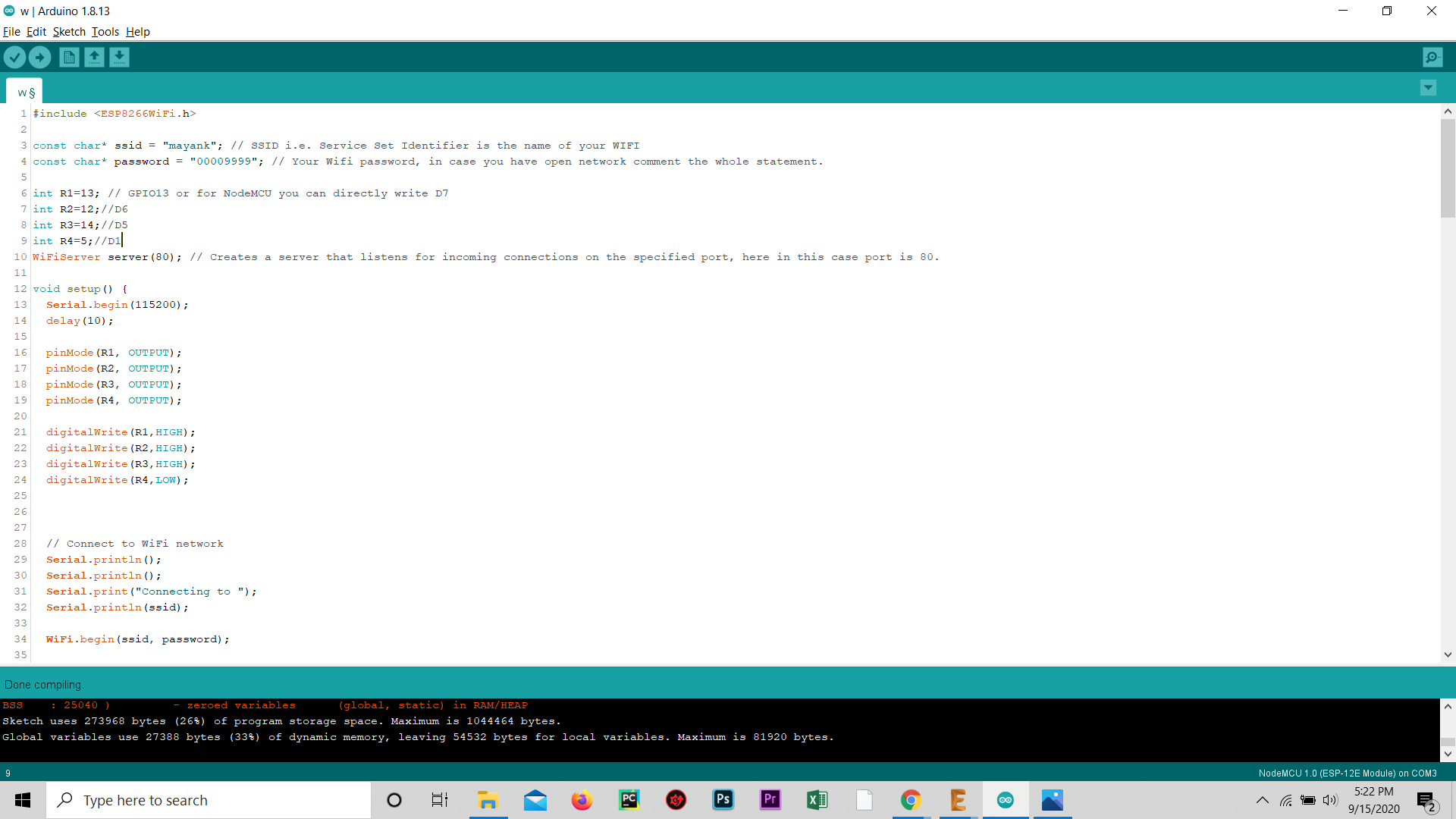This screenshot has width=1456, height=819.
Task: Click the 'WiFiServer server(80);' line
Action: 485,257
